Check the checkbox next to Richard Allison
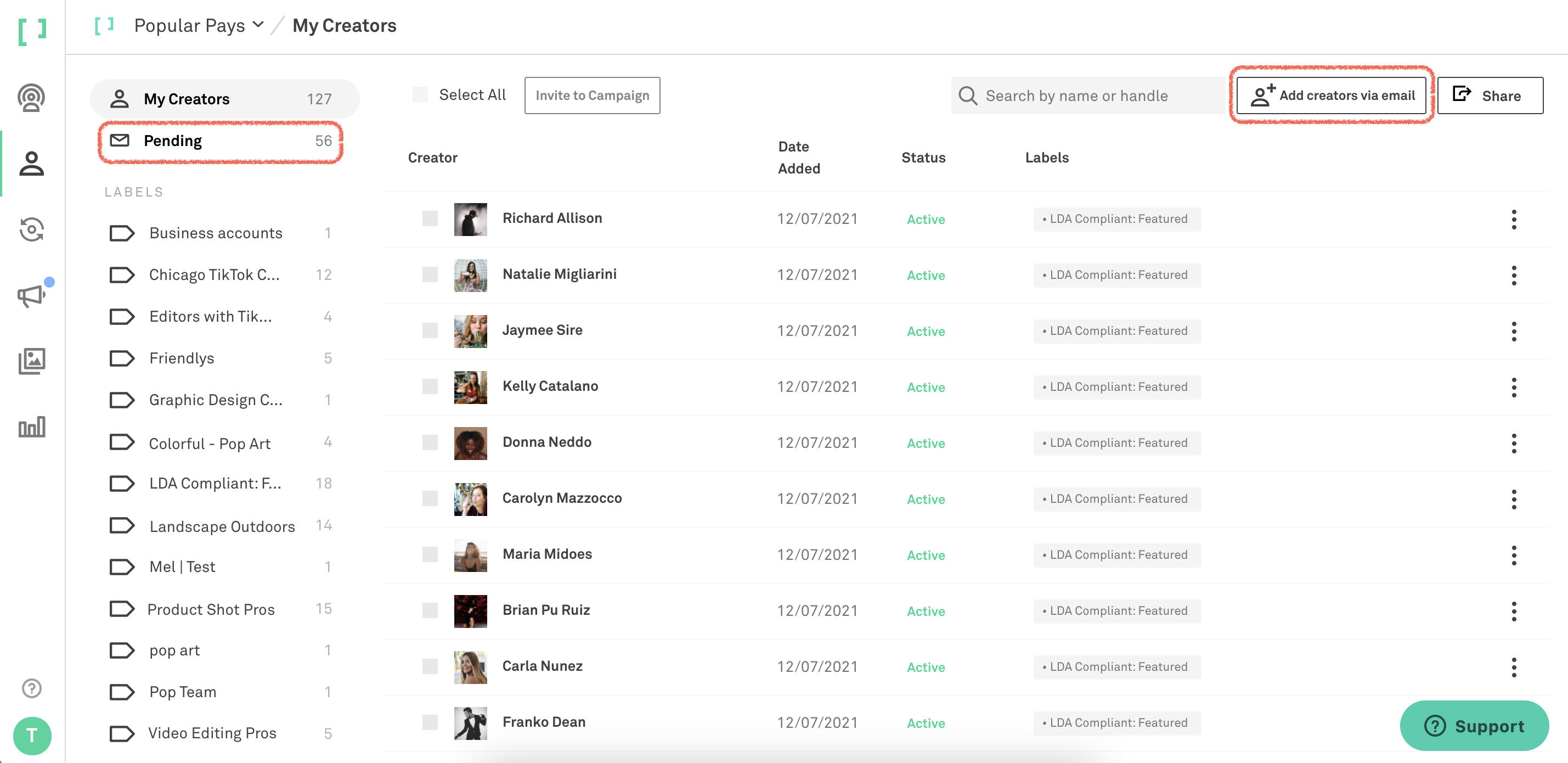This screenshot has height=763, width=1568. tap(430, 219)
